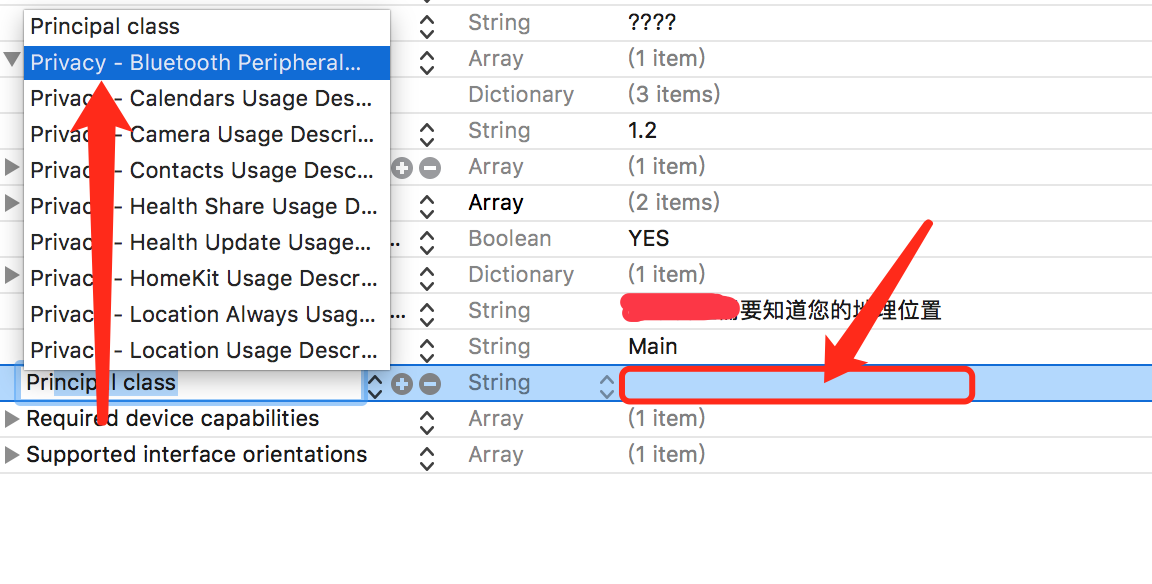Choose Principal class at top of key list
Image resolution: width=1152 pixels, height=584 pixels.
(x=207, y=27)
